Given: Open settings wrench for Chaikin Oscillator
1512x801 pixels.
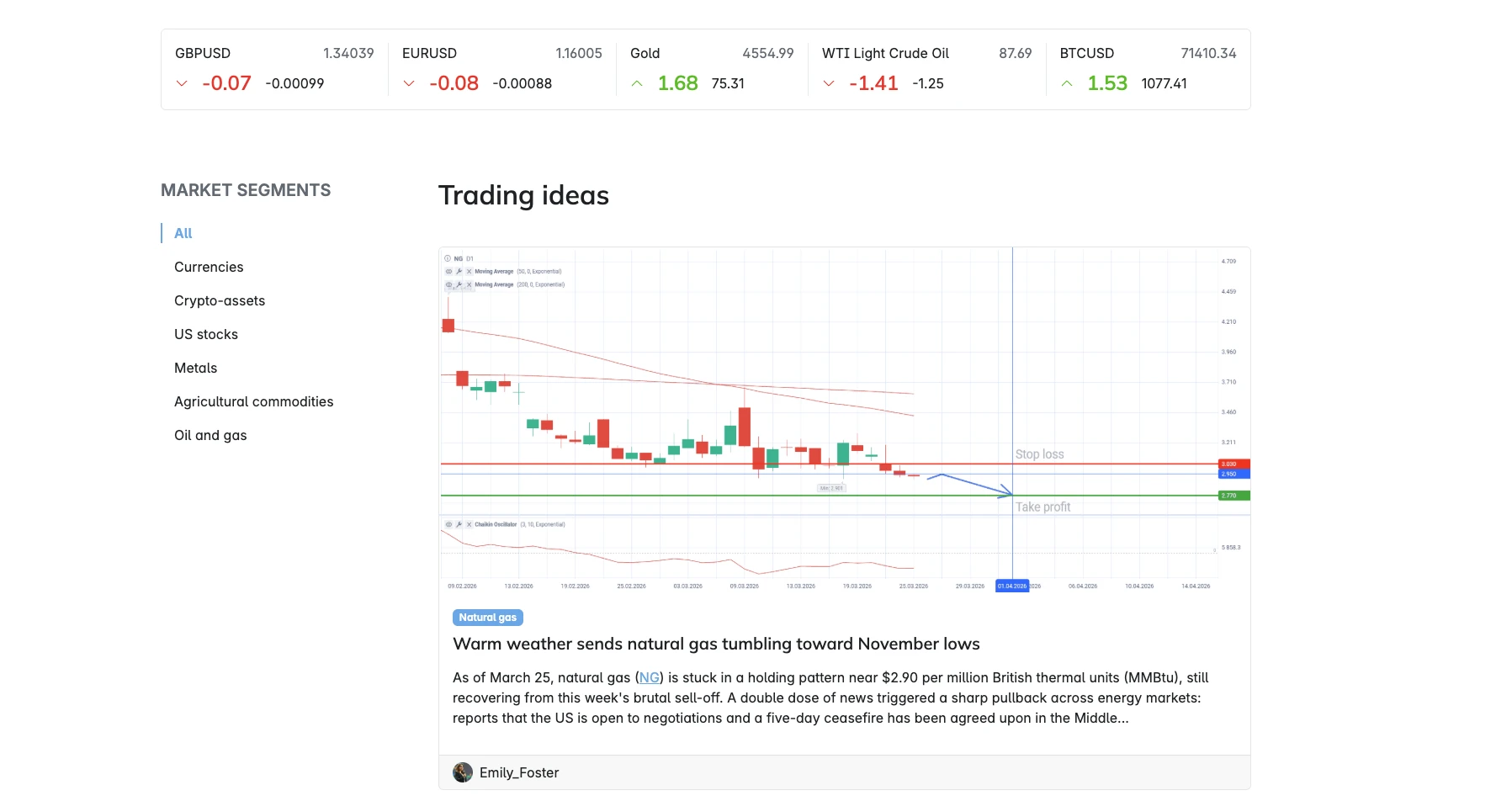Looking at the screenshot, I should point(459,524).
